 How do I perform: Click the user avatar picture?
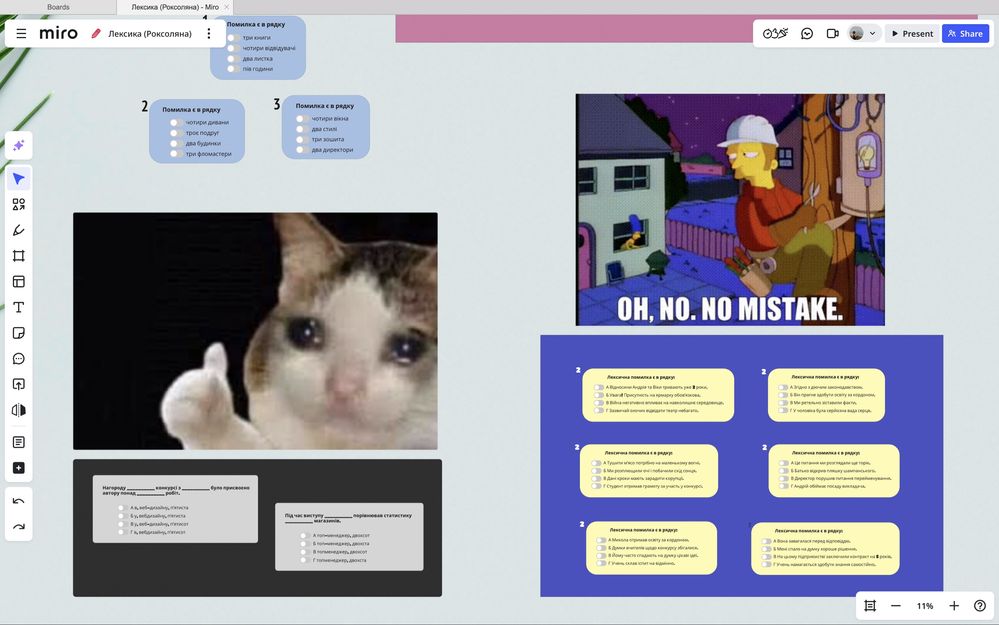[856, 33]
